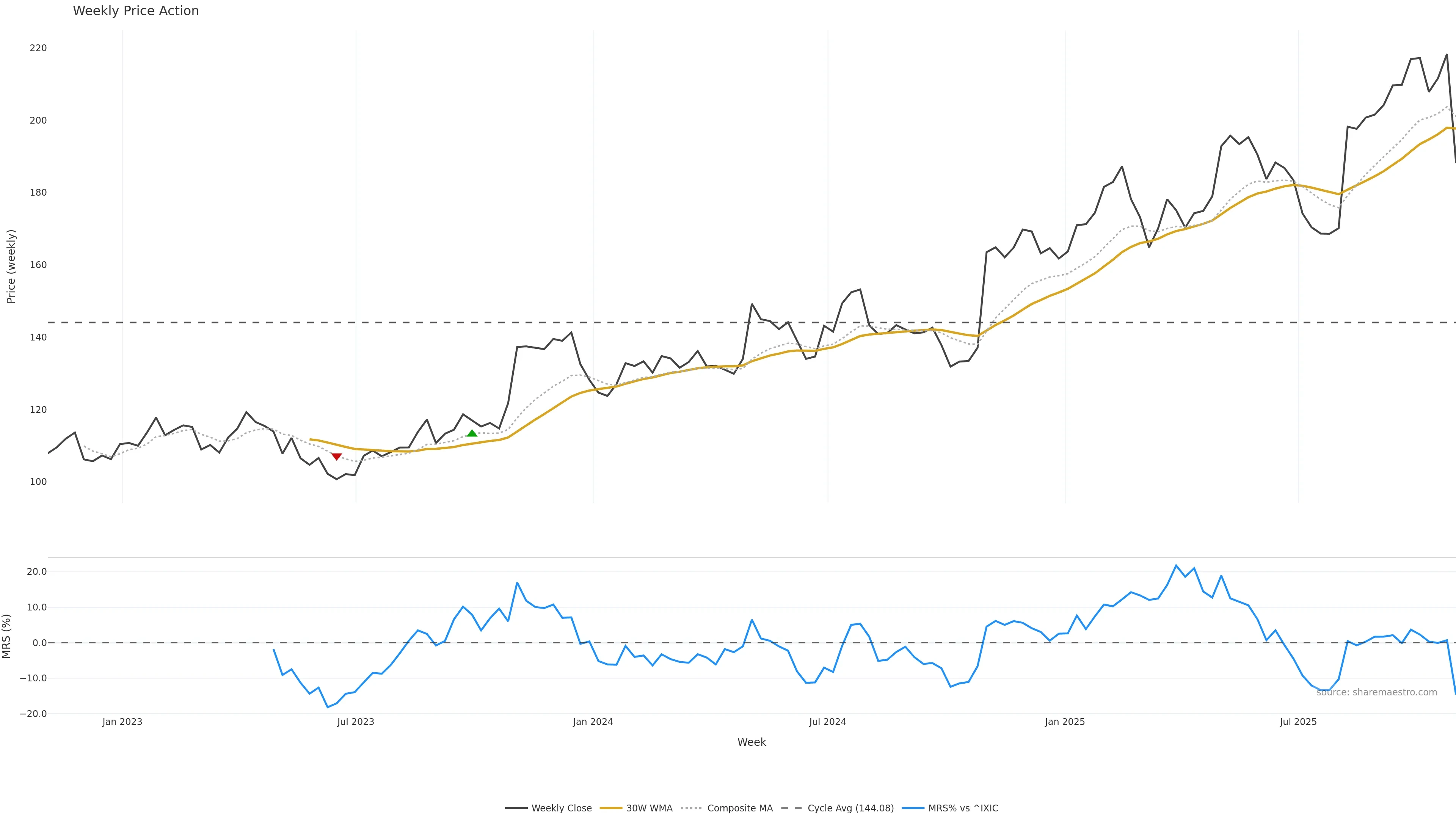Click the red down-triangle sell marker
This screenshot has width=1456, height=819.
[336, 456]
